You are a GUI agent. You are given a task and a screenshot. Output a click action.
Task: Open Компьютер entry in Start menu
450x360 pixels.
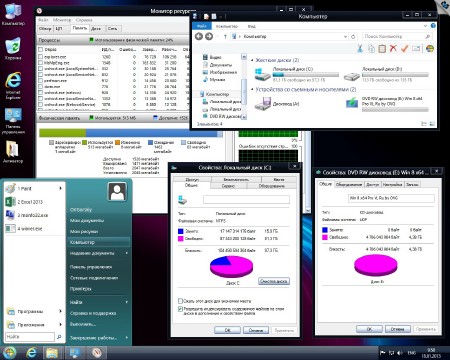coord(99,242)
